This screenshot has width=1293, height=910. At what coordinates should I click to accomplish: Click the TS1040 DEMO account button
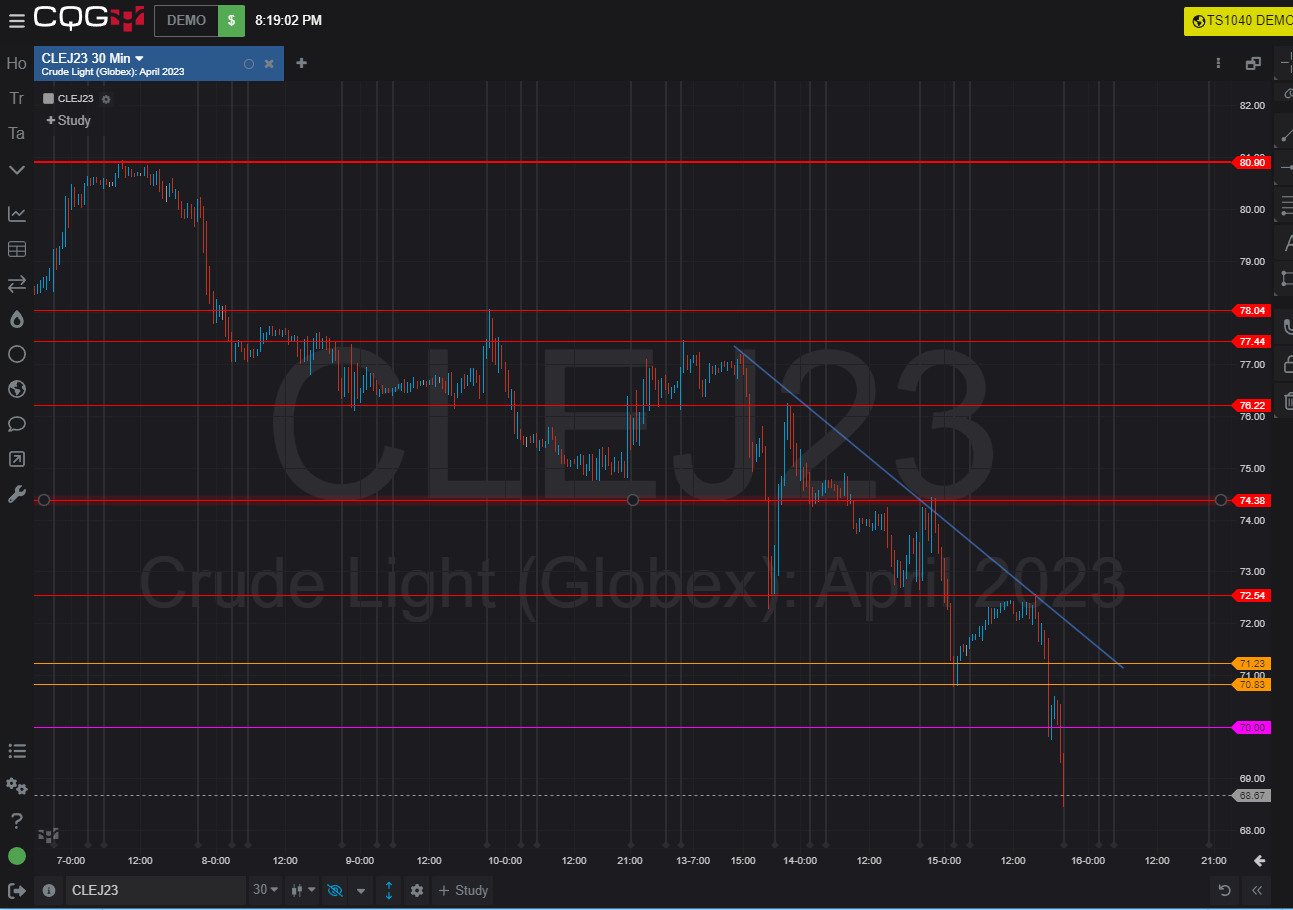coord(1238,21)
